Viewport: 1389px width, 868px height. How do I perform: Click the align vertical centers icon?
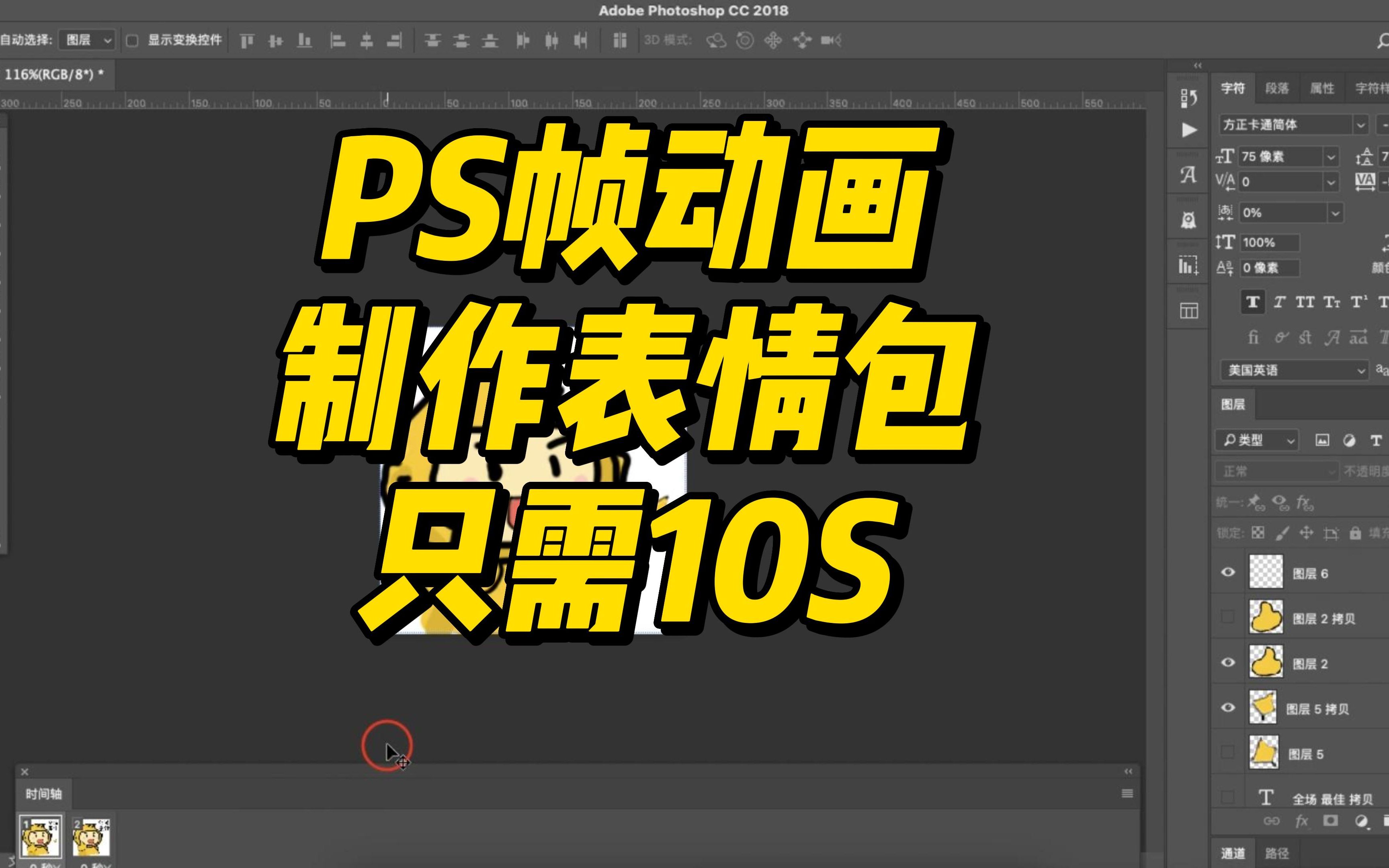pos(275,41)
